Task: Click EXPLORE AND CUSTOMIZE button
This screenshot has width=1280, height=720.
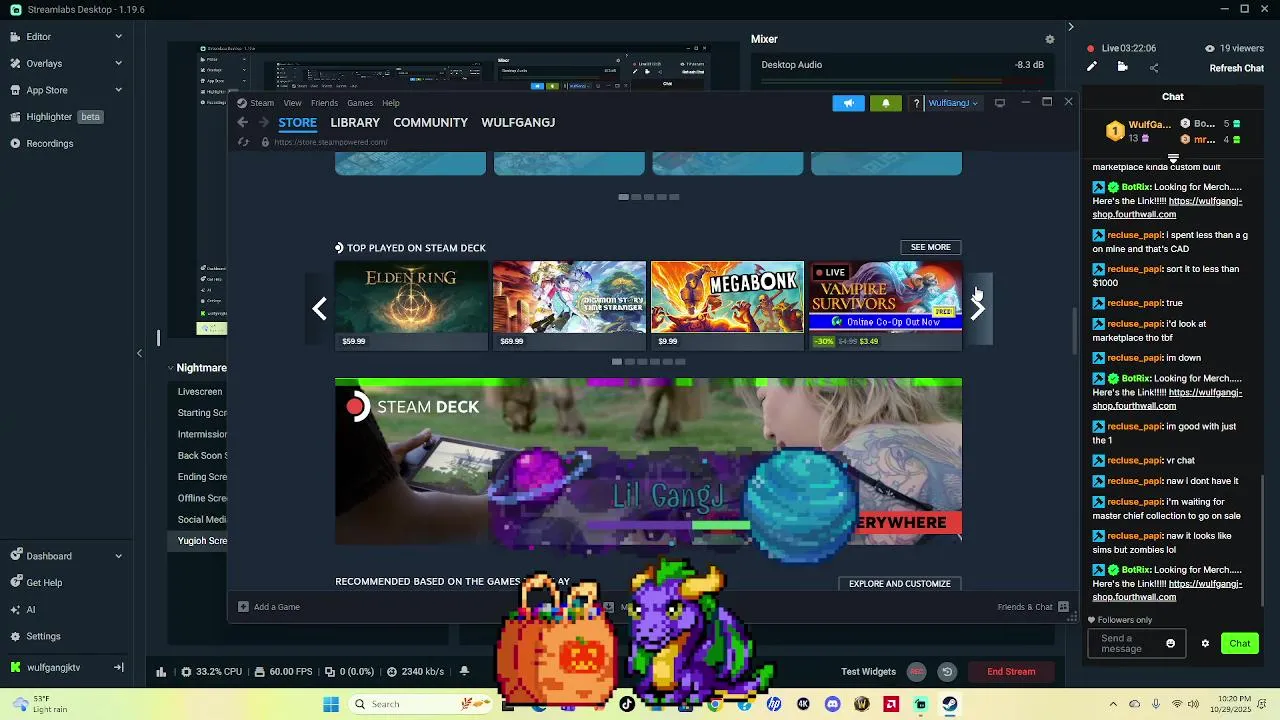Action: point(899,583)
